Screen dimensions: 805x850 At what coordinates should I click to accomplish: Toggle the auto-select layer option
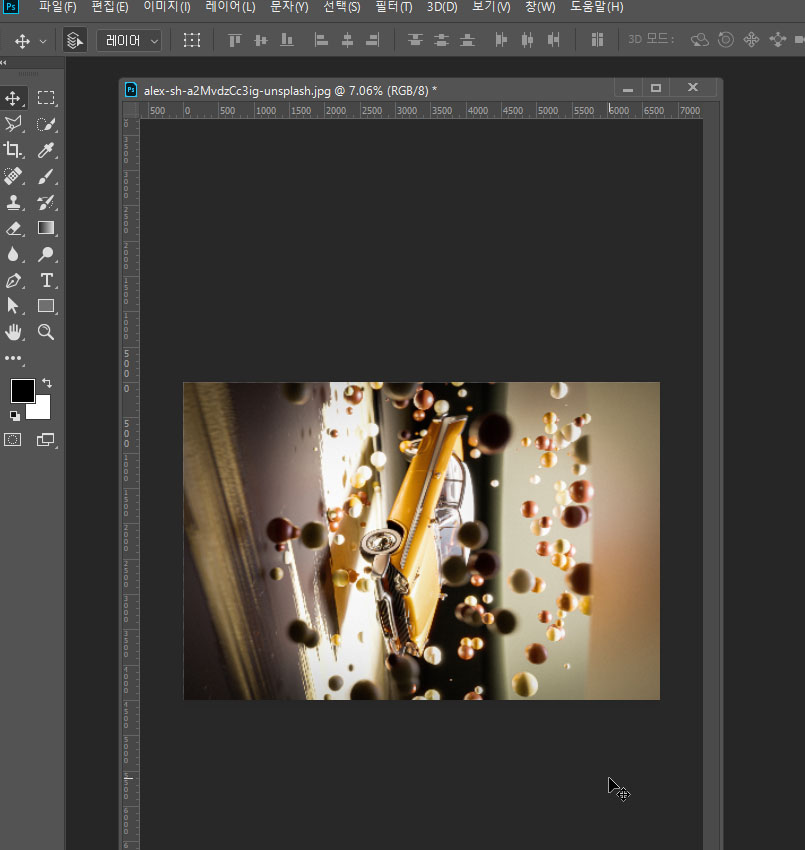[75, 41]
